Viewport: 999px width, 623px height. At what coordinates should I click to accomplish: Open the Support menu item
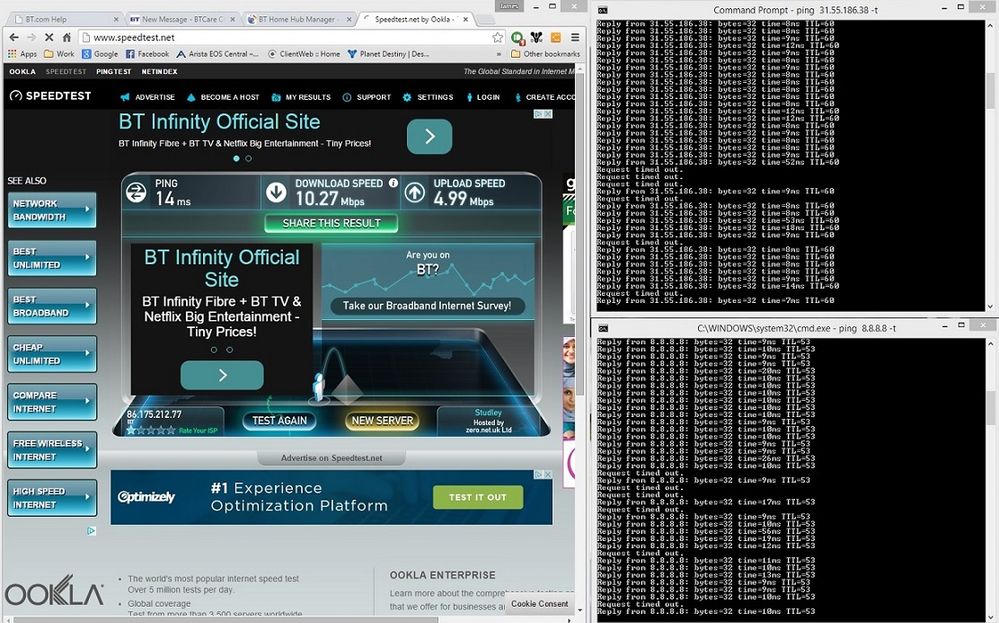click(367, 97)
